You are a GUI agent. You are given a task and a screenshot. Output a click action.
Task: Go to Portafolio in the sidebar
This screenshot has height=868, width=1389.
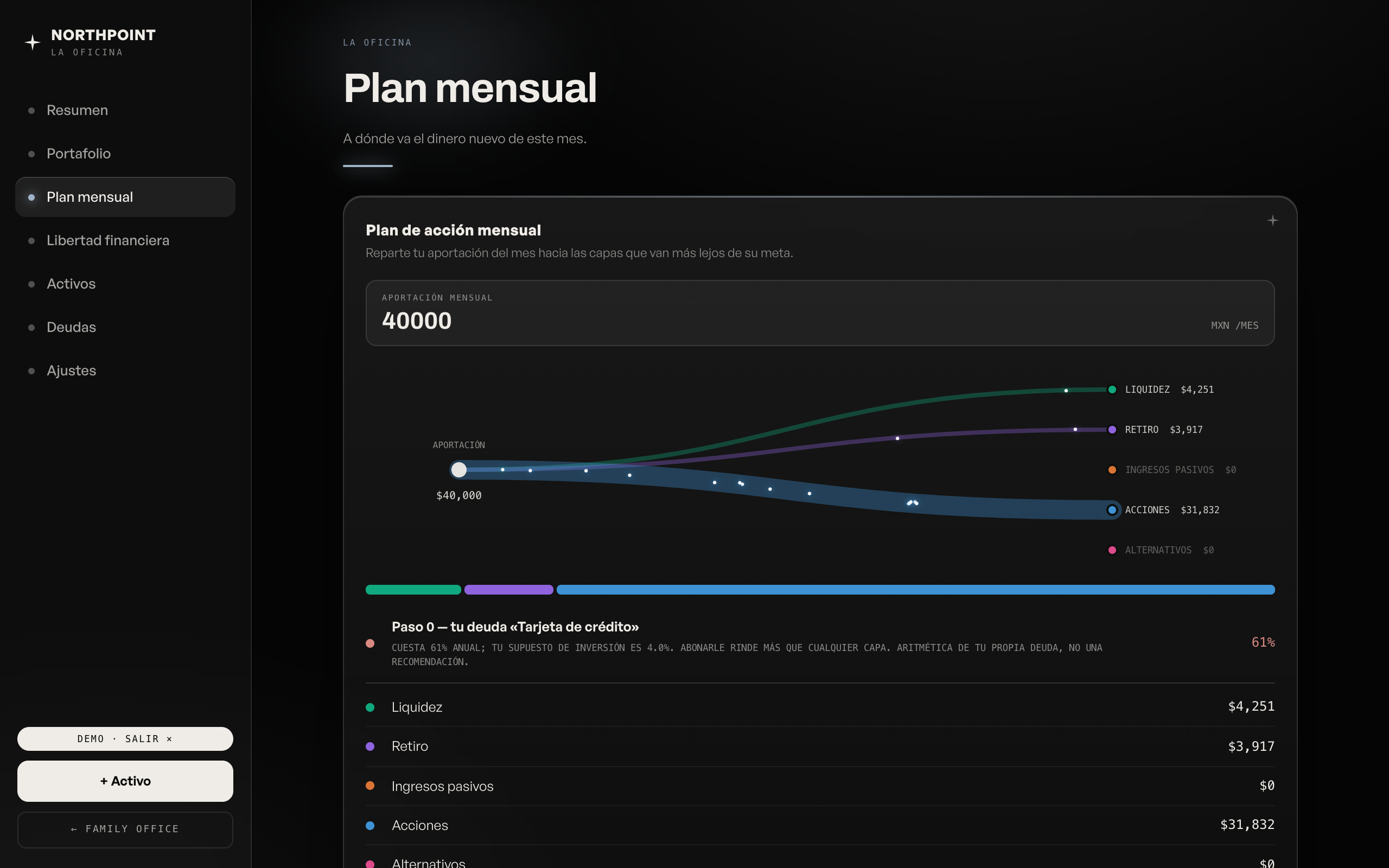[125, 154]
